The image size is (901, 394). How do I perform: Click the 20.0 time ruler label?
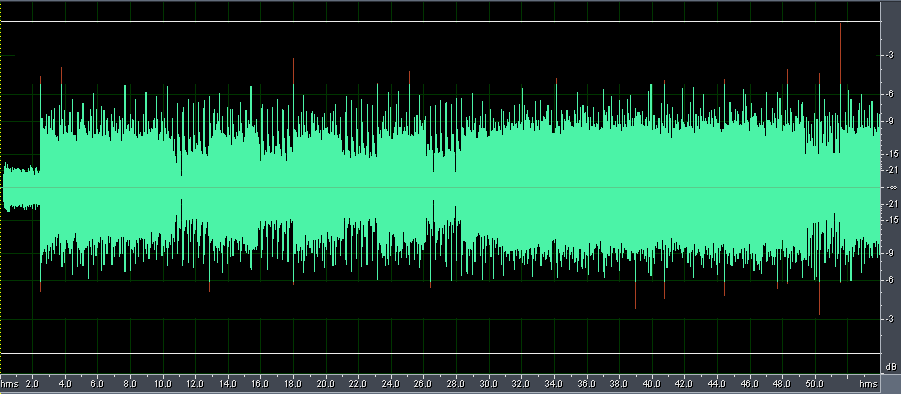326,383
